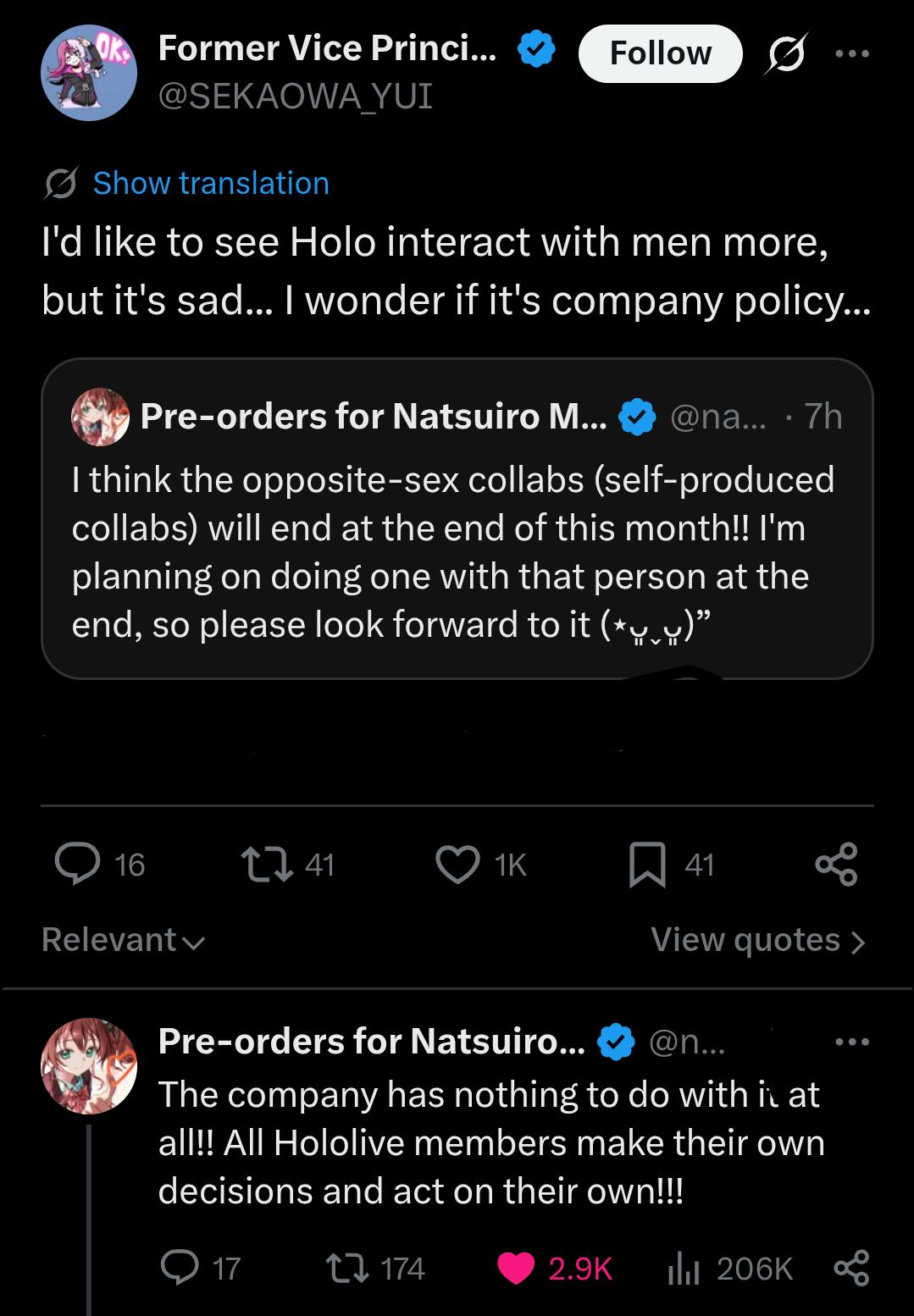Open the Relevant sort dropdown
Viewport: 914px width, 1316px height.
pos(124,940)
